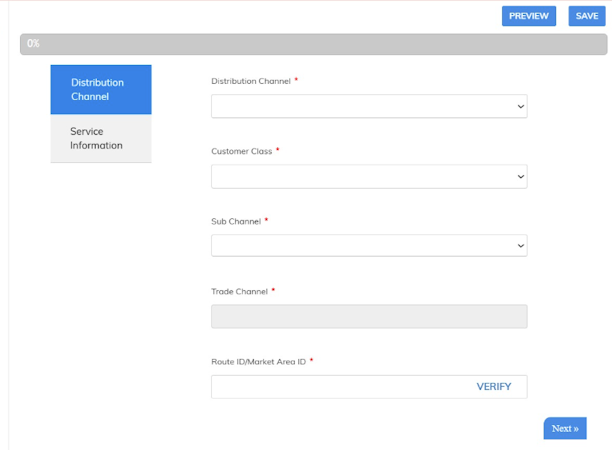Go forward with the Next » button

[x=565, y=428]
